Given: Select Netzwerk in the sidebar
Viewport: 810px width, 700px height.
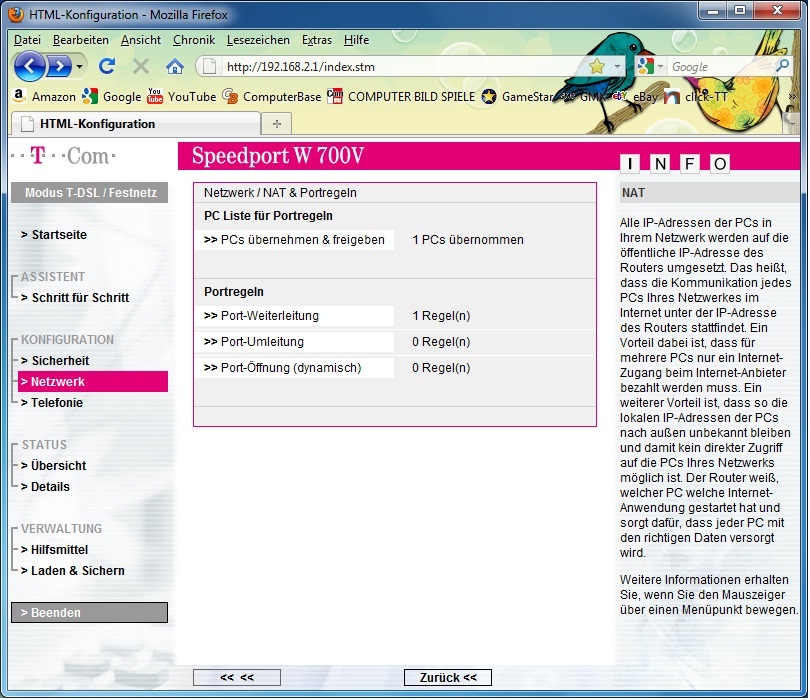Looking at the screenshot, I should (x=93, y=382).
